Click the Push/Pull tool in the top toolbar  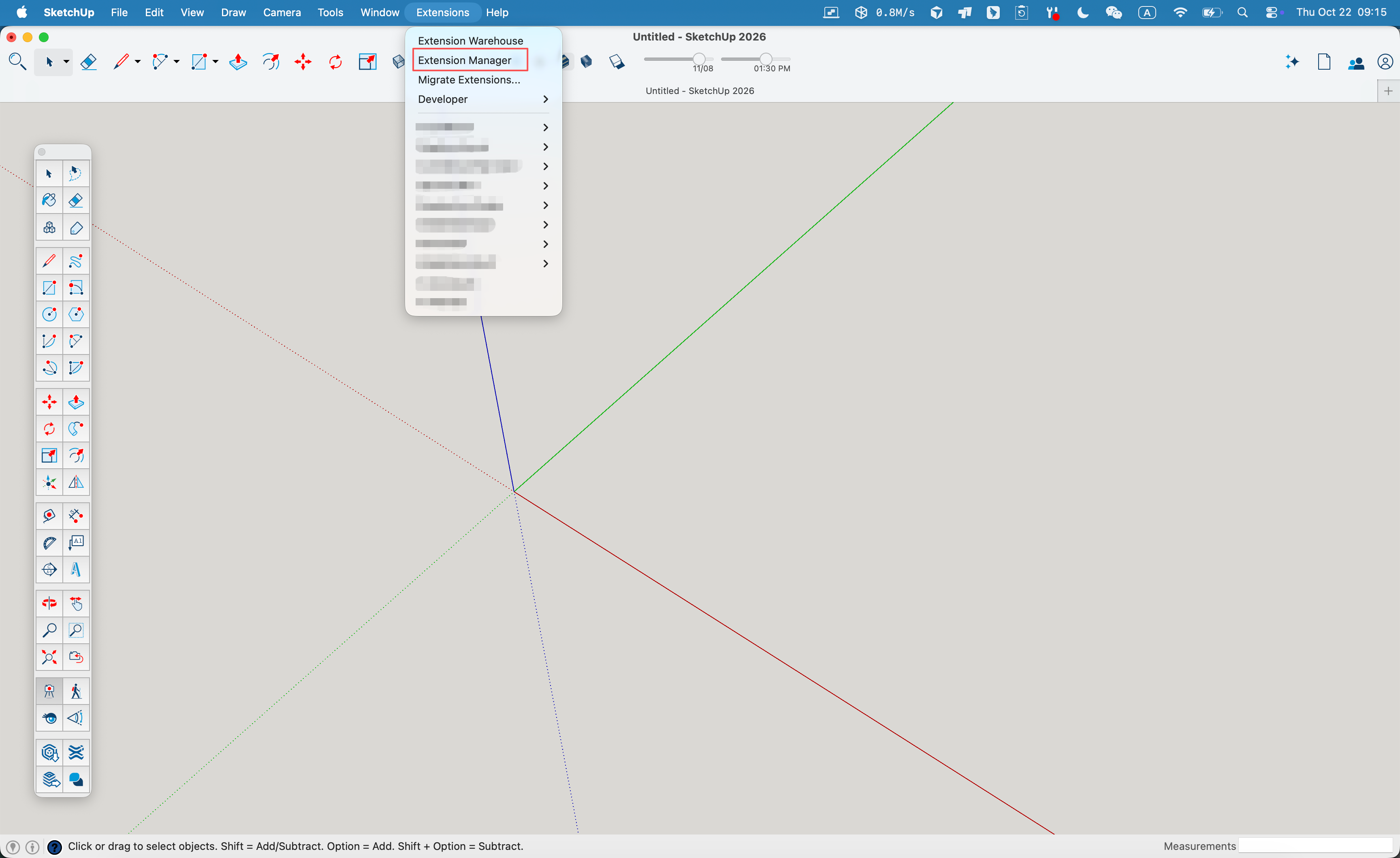(238, 61)
